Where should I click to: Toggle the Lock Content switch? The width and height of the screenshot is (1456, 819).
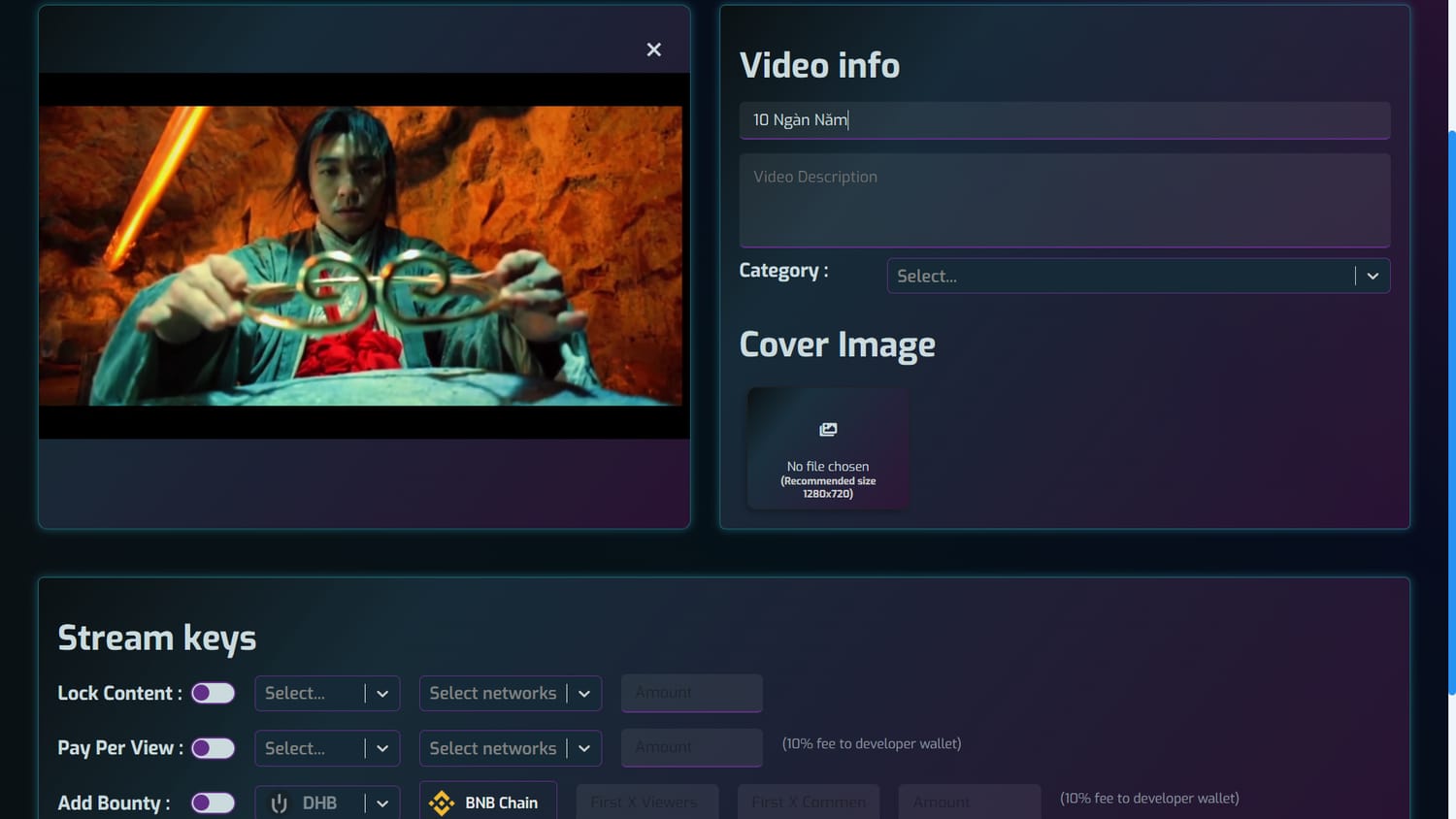(x=214, y=693)
